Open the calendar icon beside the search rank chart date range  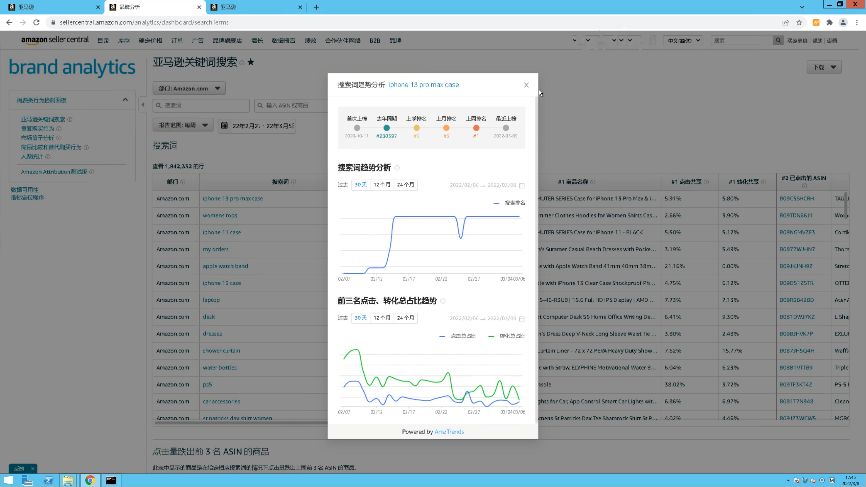(x=522, y=186)
